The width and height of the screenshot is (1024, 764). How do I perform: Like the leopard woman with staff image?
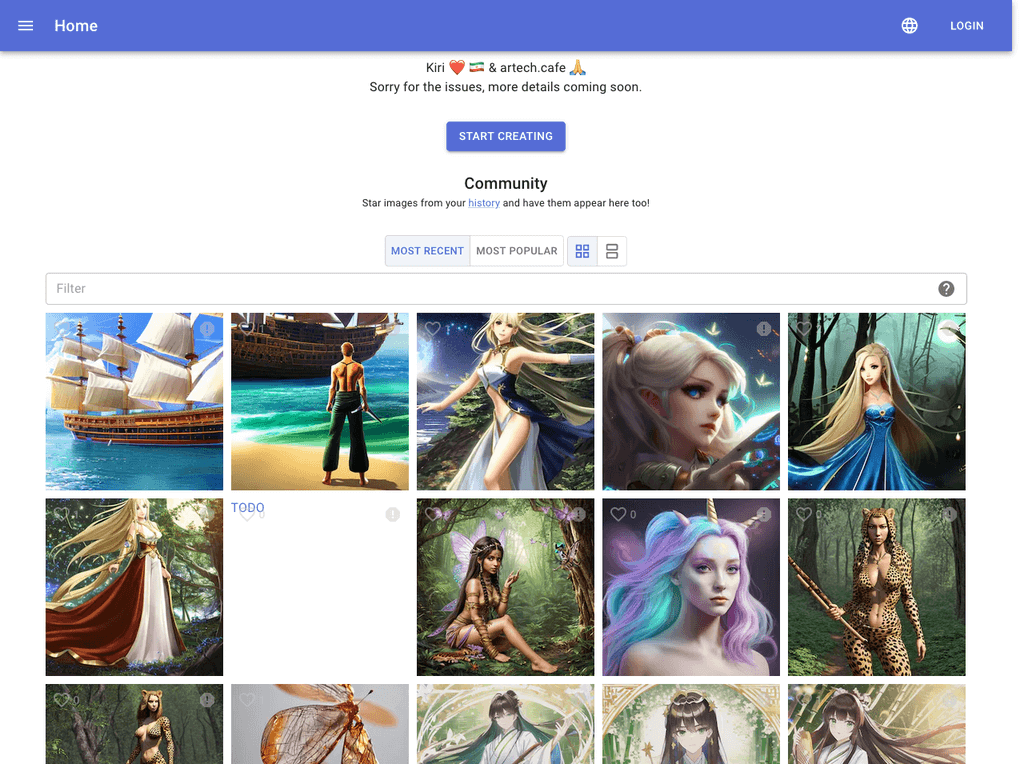(x=803, y=515)
